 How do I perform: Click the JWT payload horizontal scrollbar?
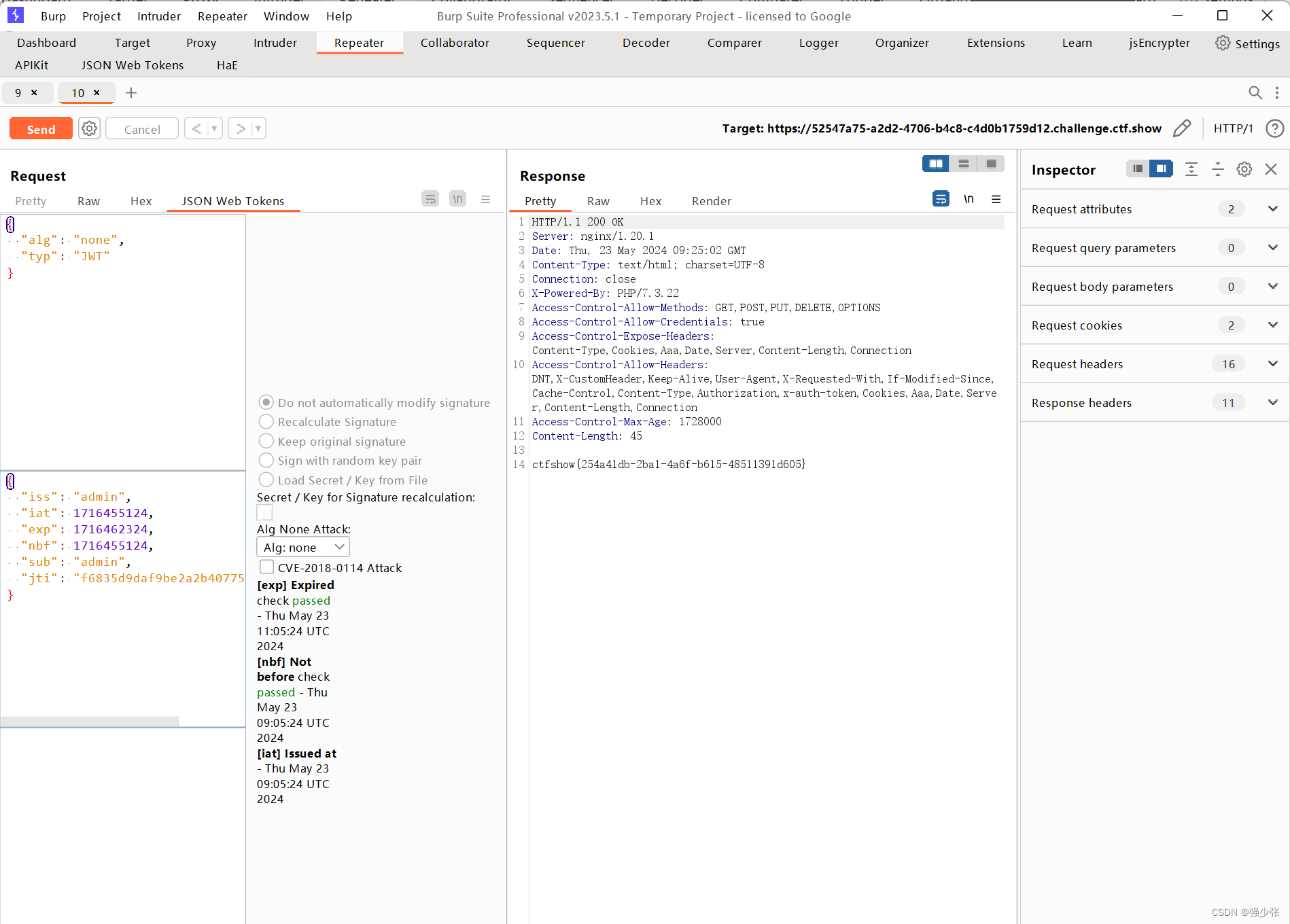pos(90,721)
